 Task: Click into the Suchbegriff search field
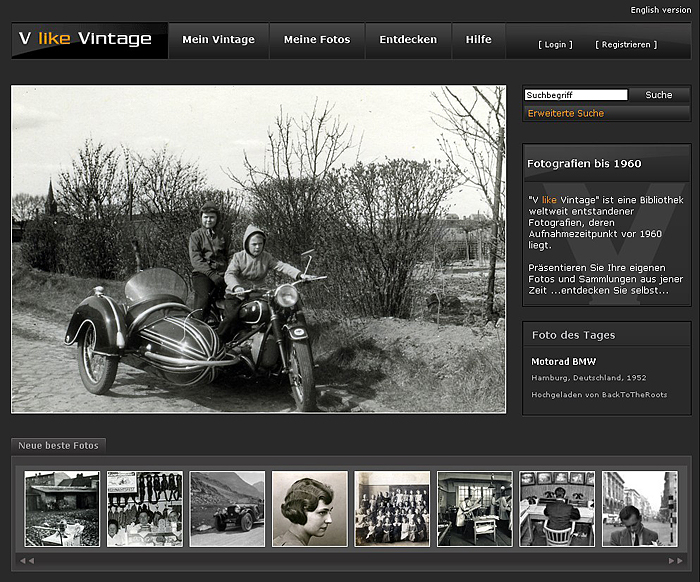click(x=576, y=95)
